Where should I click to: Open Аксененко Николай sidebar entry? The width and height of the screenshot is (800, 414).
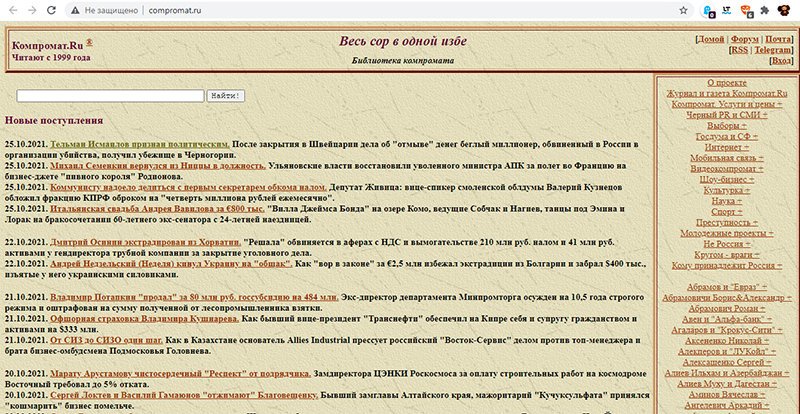727,341
